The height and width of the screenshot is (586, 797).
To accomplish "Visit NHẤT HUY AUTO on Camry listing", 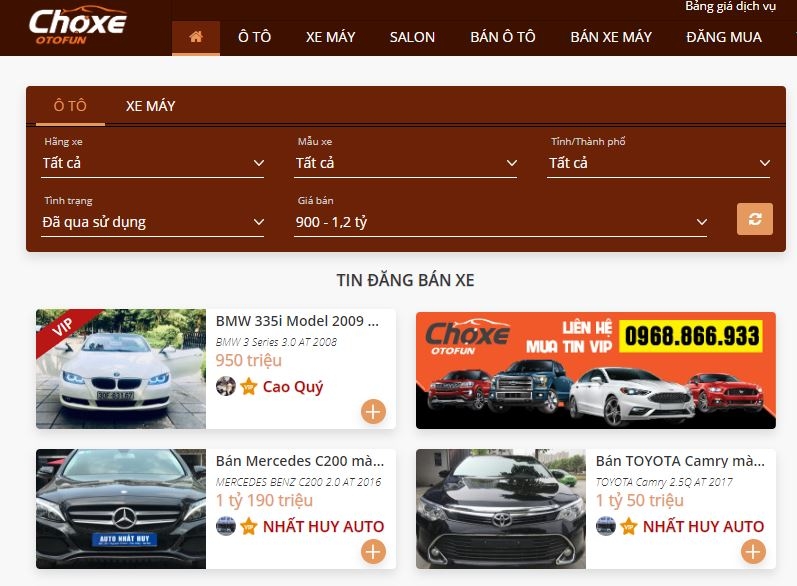I will (703, 527).
